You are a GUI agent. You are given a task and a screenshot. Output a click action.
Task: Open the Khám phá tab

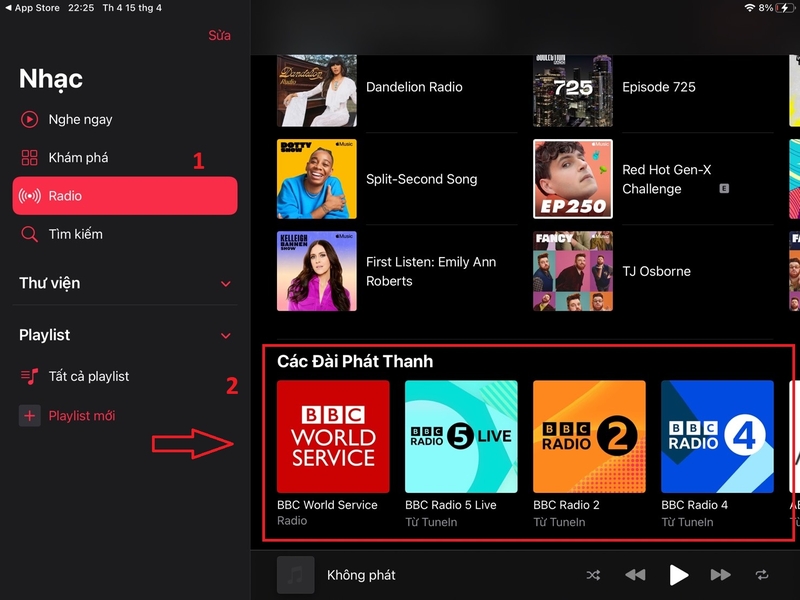click(x=125, y=158)
